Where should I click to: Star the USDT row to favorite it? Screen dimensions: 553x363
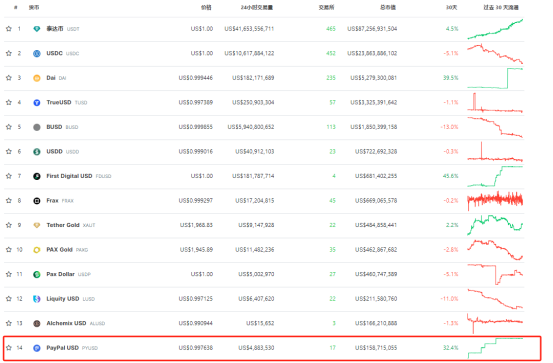[x=9, y=29]
